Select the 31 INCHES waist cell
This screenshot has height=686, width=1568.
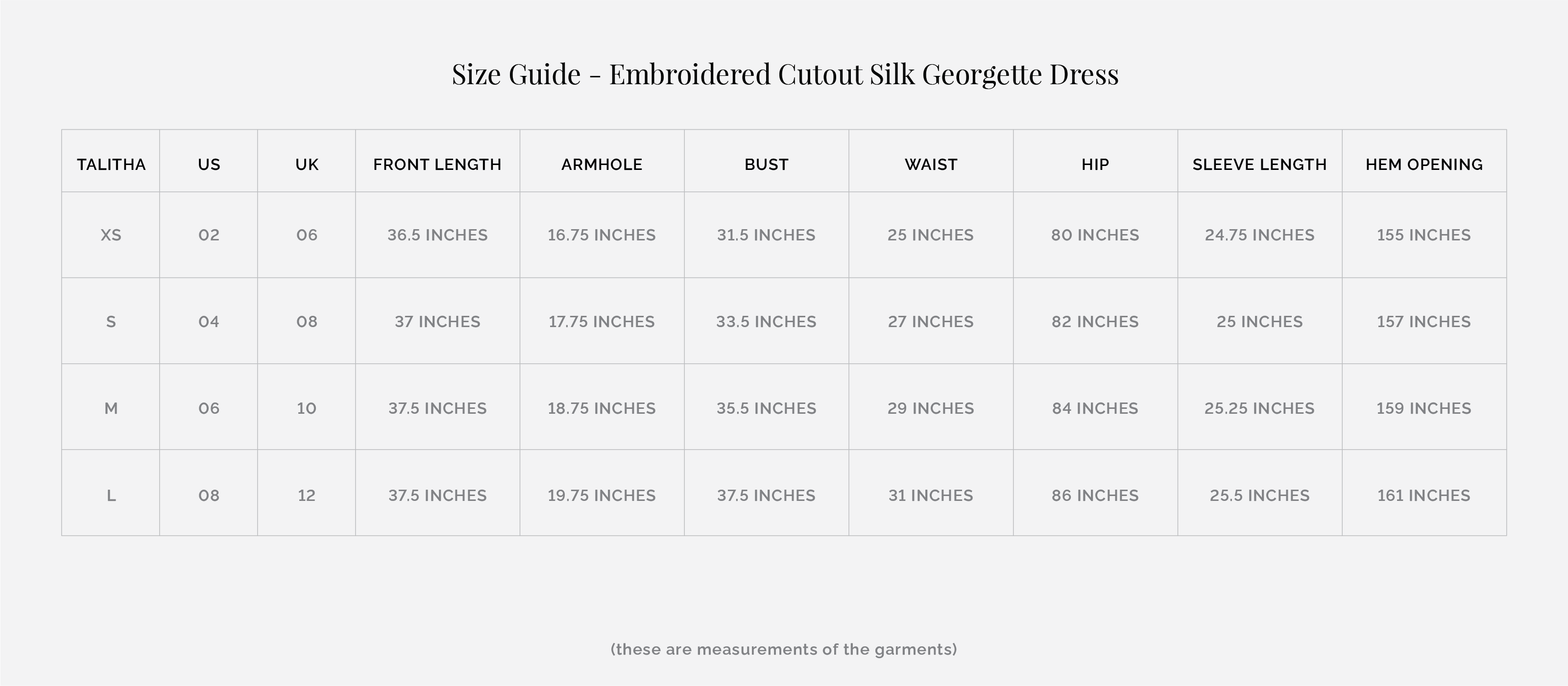click(x=930, y=496)
